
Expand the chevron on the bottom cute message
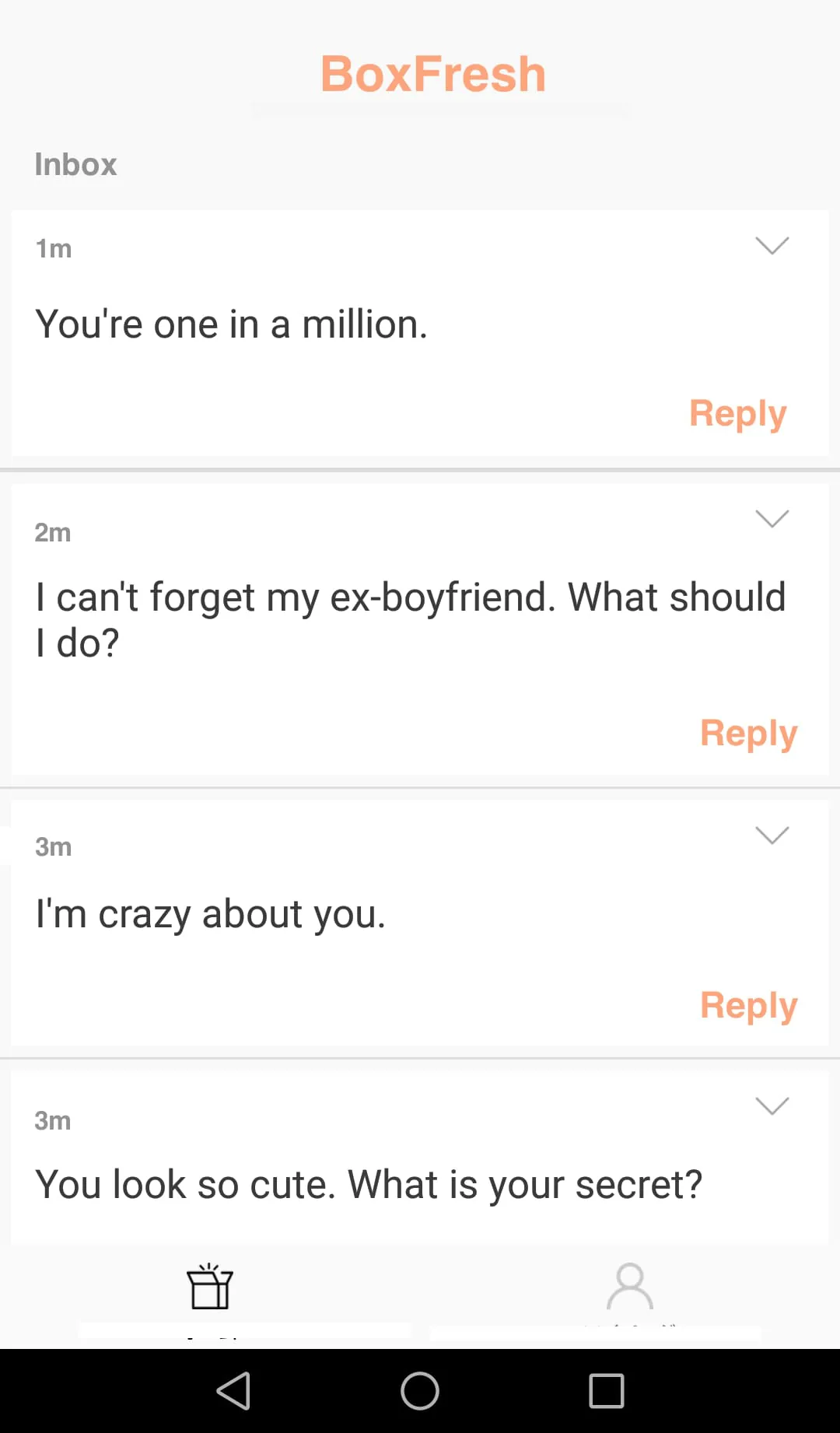coord(772,1105)
